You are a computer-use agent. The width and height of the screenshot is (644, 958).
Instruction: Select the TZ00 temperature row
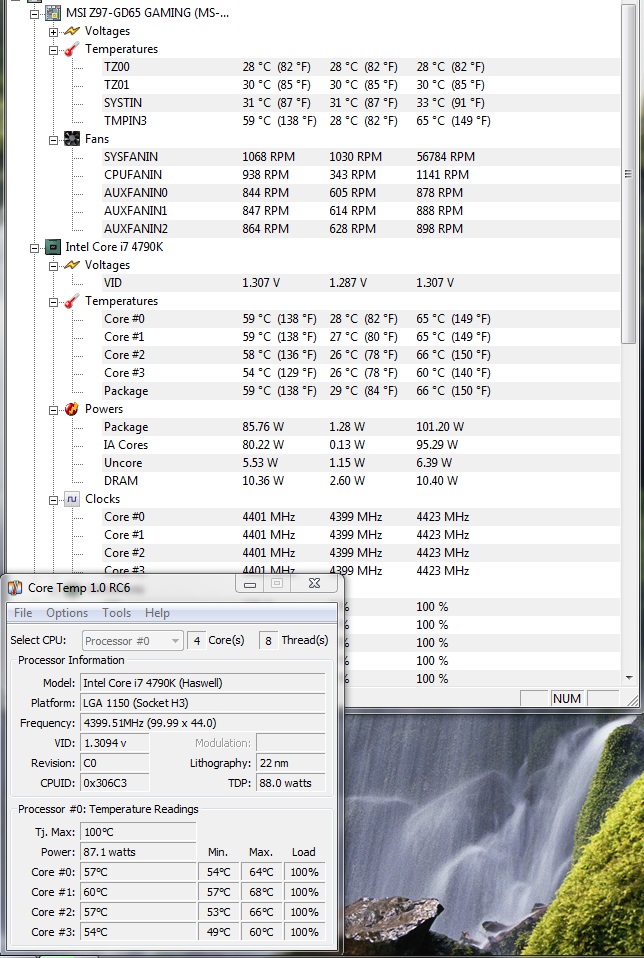tap(360, 67)
